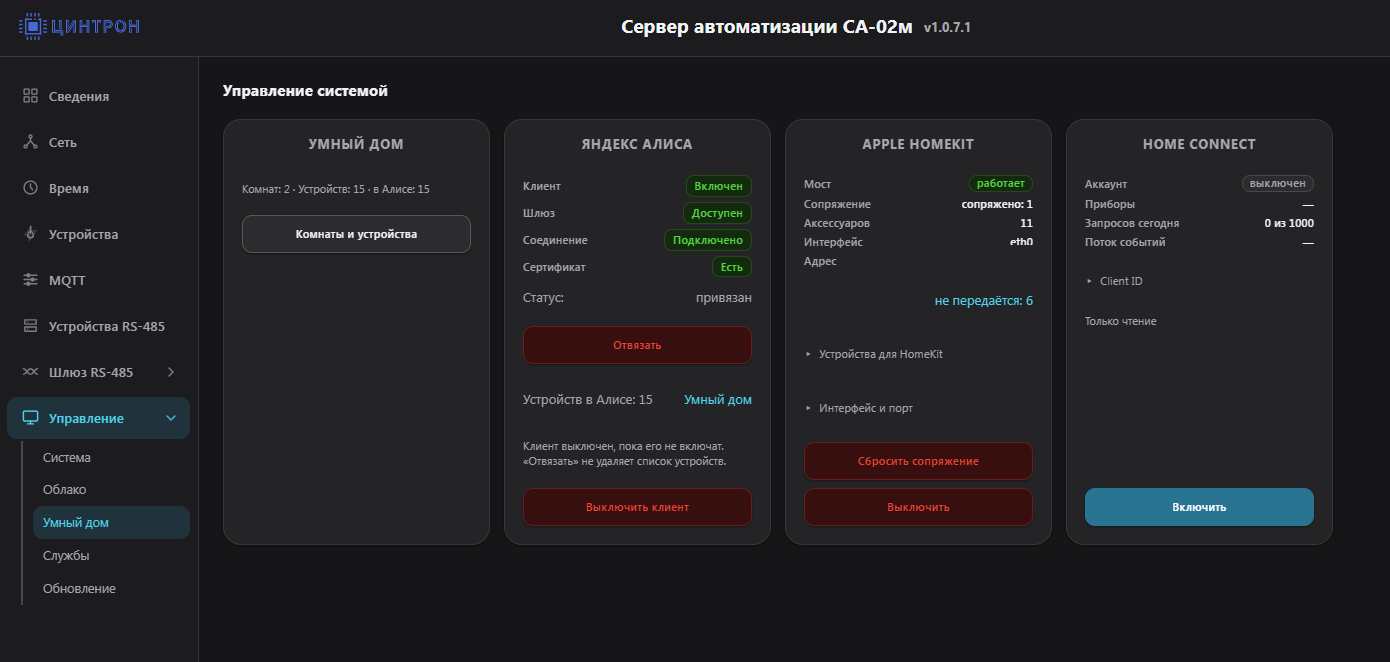The image size is (1390, 662).
Task: Click the Доступен gateway badge
Action: pyautogui.click(x=717, y=213)
